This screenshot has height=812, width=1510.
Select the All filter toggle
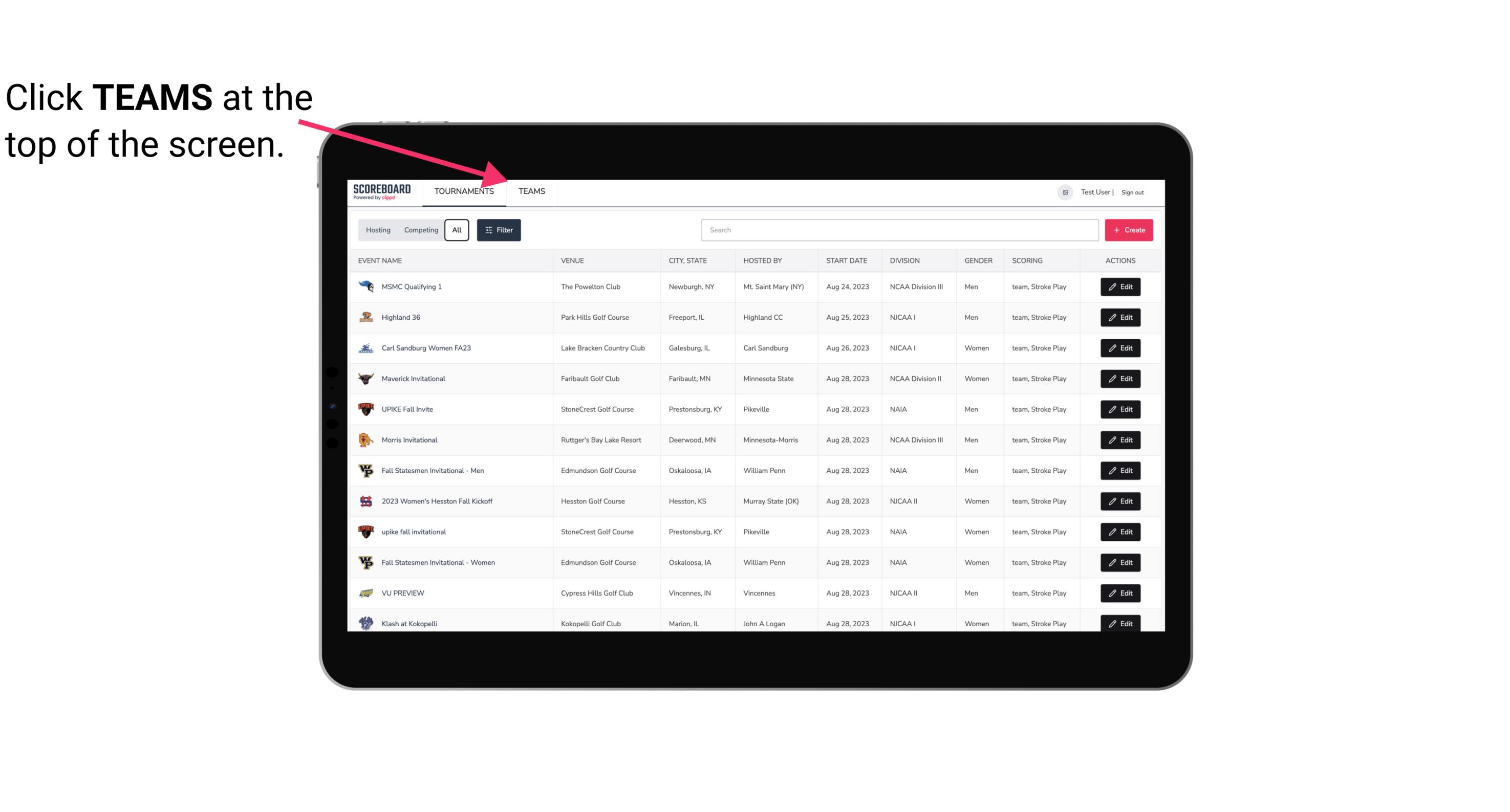coord(456,230)
